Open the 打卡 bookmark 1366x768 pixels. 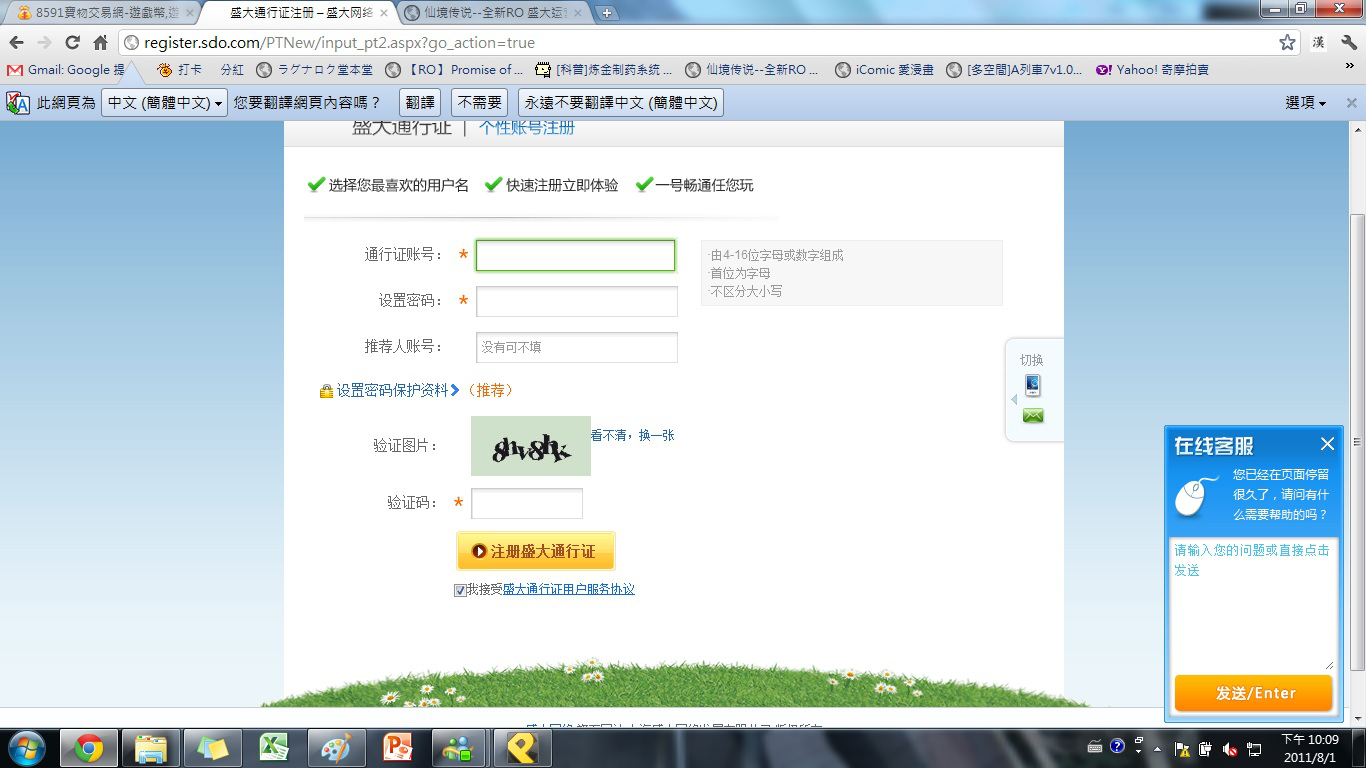tap(180, 70)
